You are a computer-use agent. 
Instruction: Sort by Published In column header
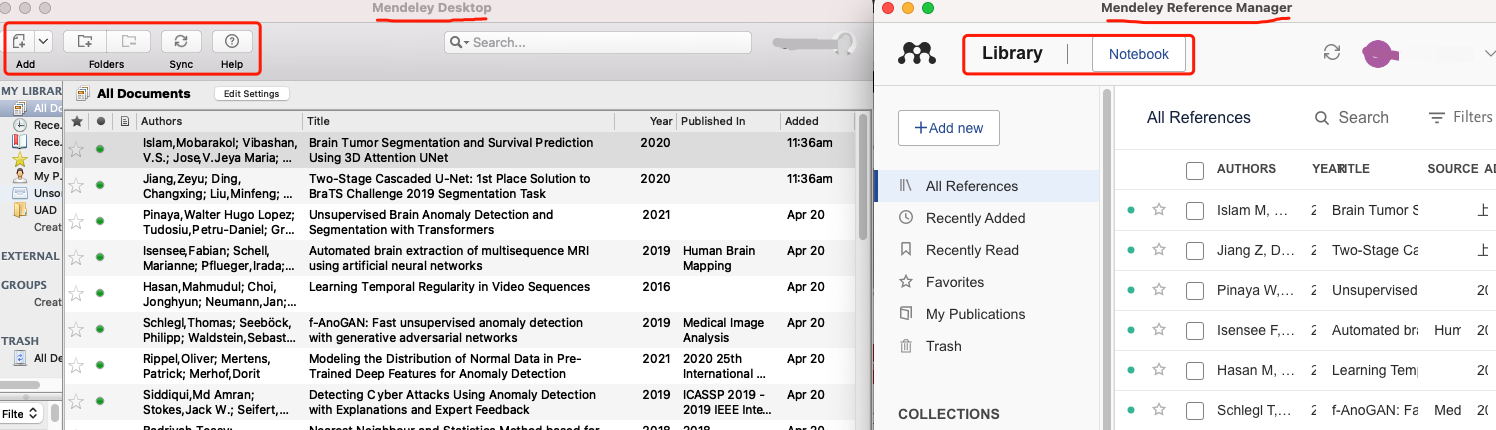tap(728, 121)
